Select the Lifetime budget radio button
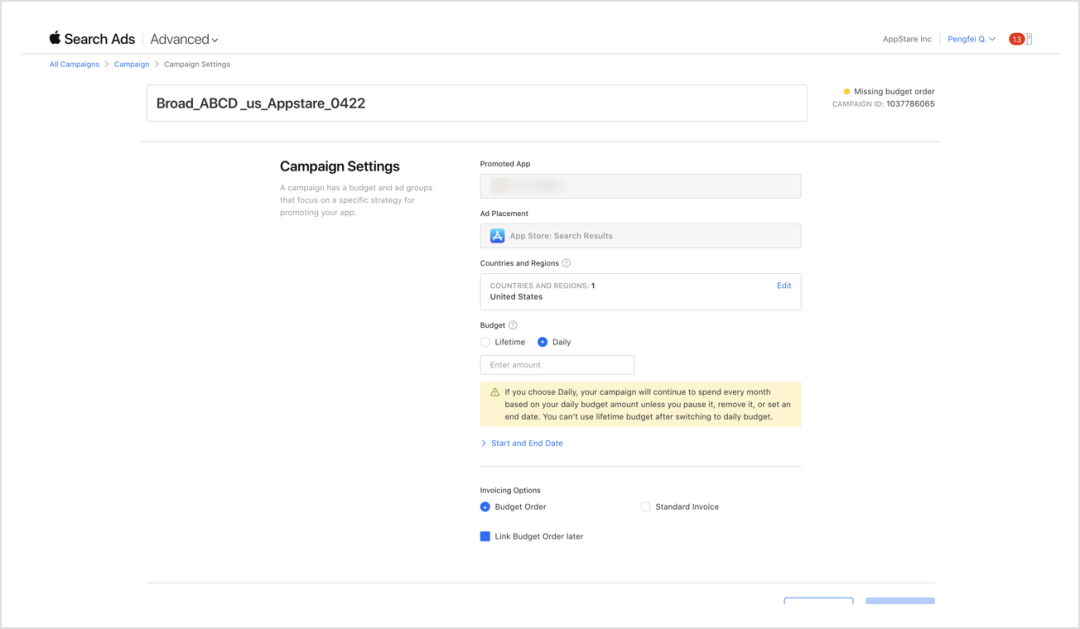The width and height of the screenshot is (1080, 629). (486, 342)
